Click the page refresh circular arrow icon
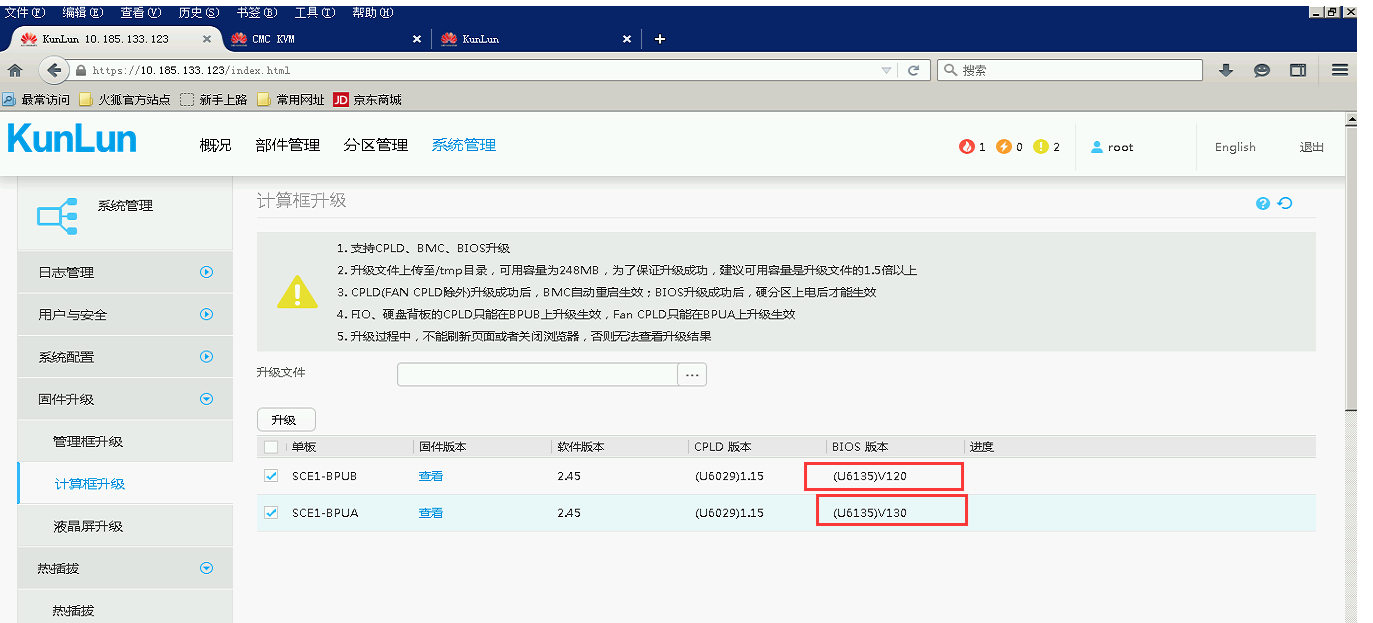 [1286, 203]
